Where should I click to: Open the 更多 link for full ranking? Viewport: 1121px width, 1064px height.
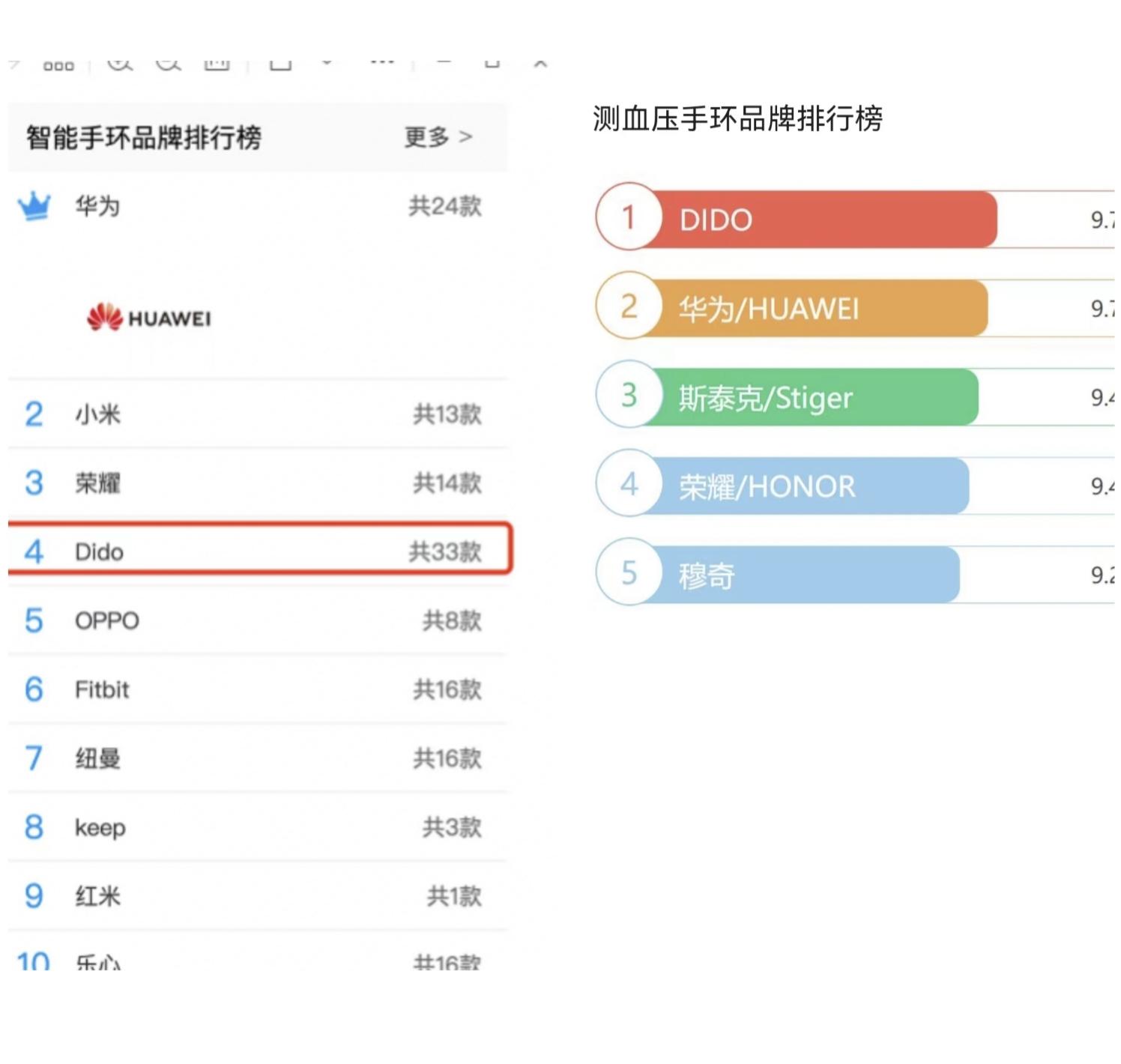pos(436,136)
